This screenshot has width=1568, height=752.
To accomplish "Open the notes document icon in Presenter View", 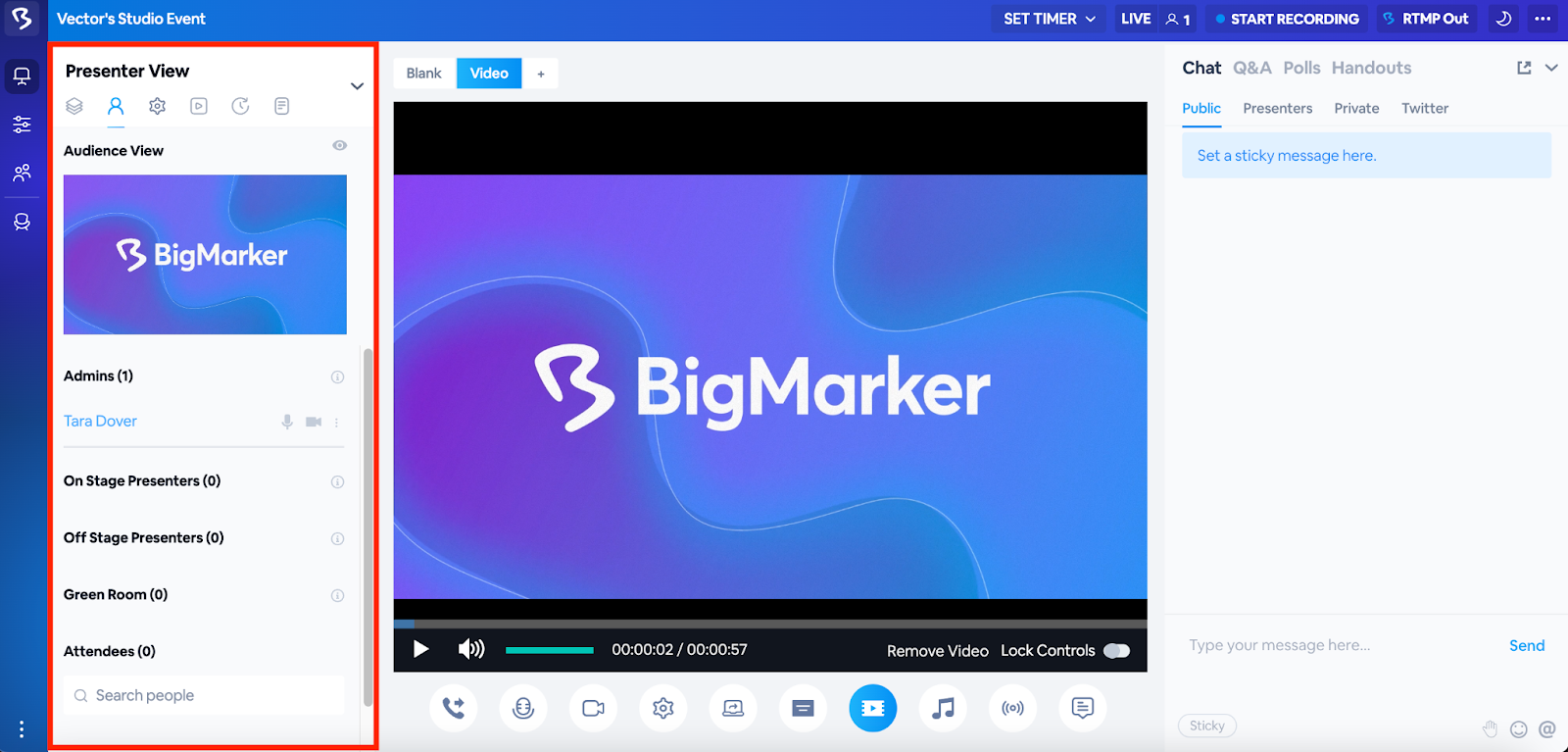I will [282, 106].
